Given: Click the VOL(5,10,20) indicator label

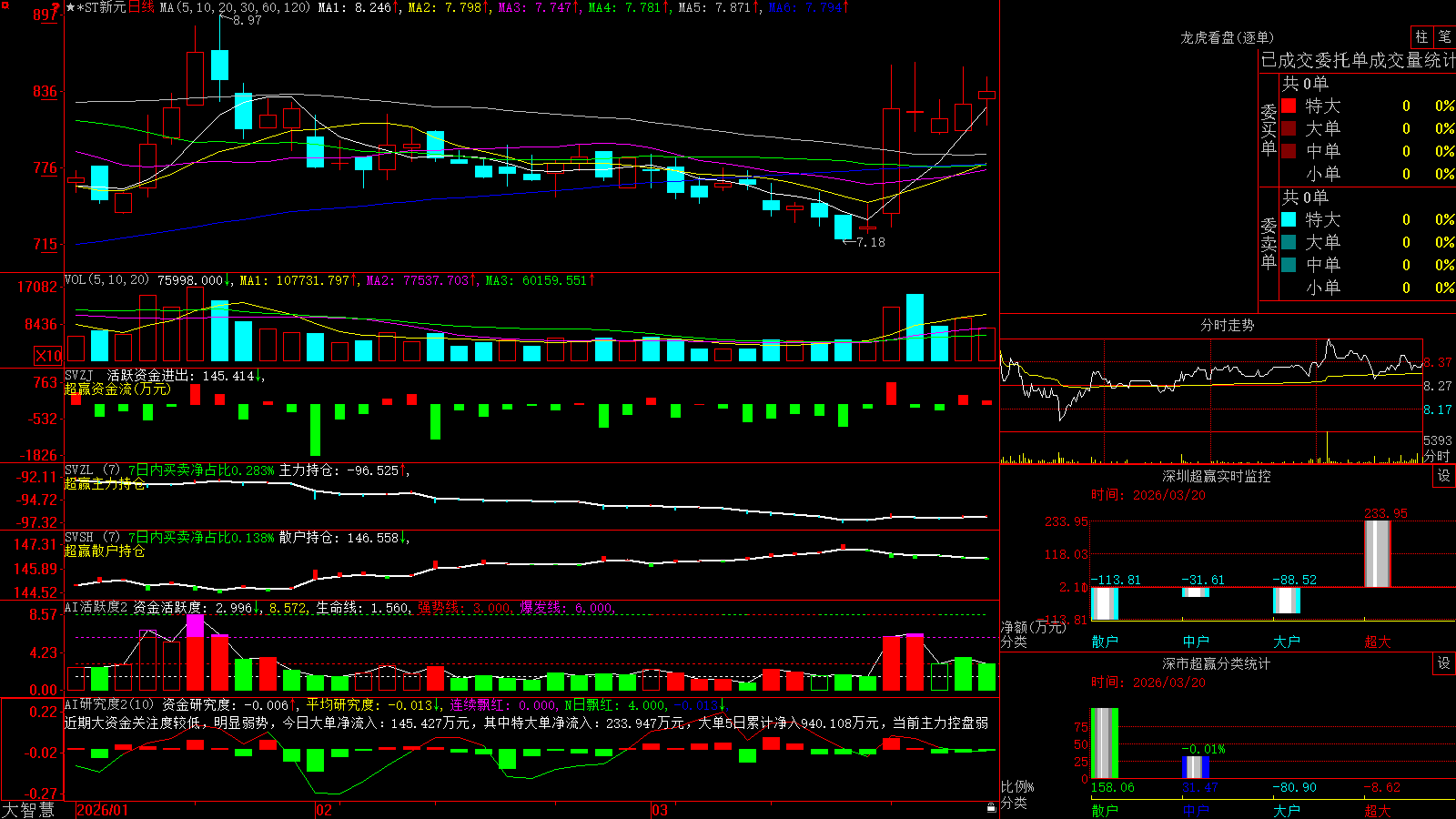Looking at the screenshot, I should click(x=106, y=280).
